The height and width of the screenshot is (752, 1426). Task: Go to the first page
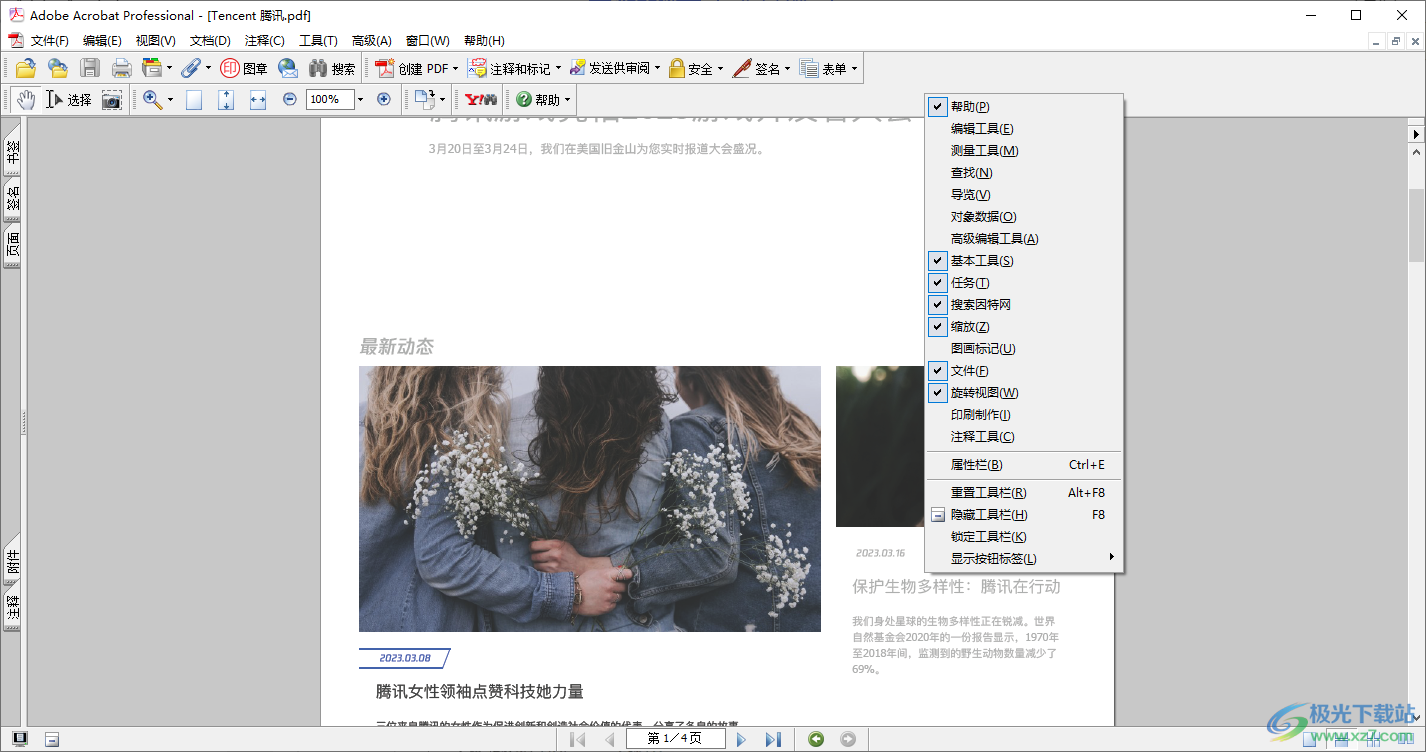[x=578, y=739]
